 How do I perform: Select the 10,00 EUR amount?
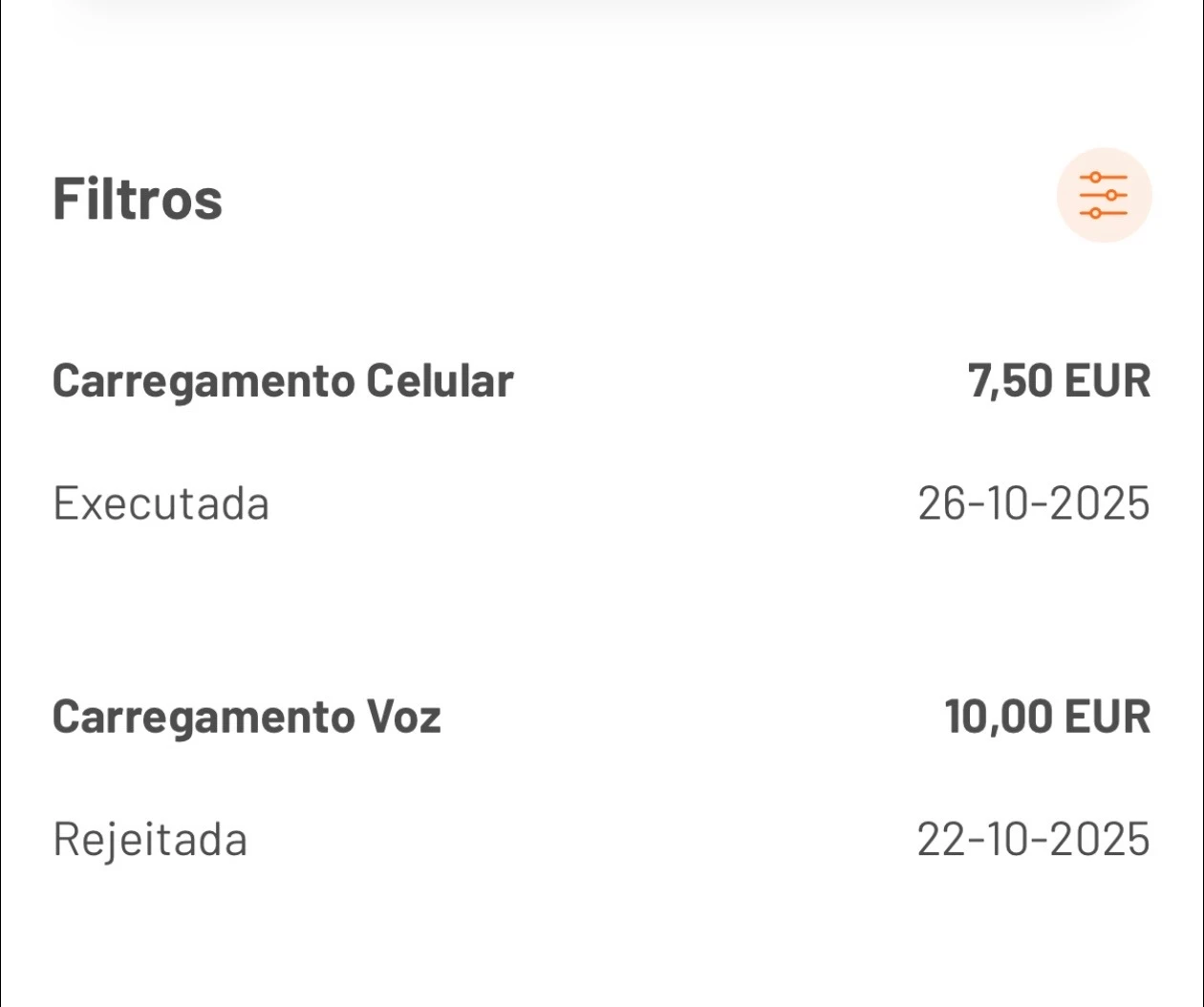pyautogui.click(x=1047, y=717)
